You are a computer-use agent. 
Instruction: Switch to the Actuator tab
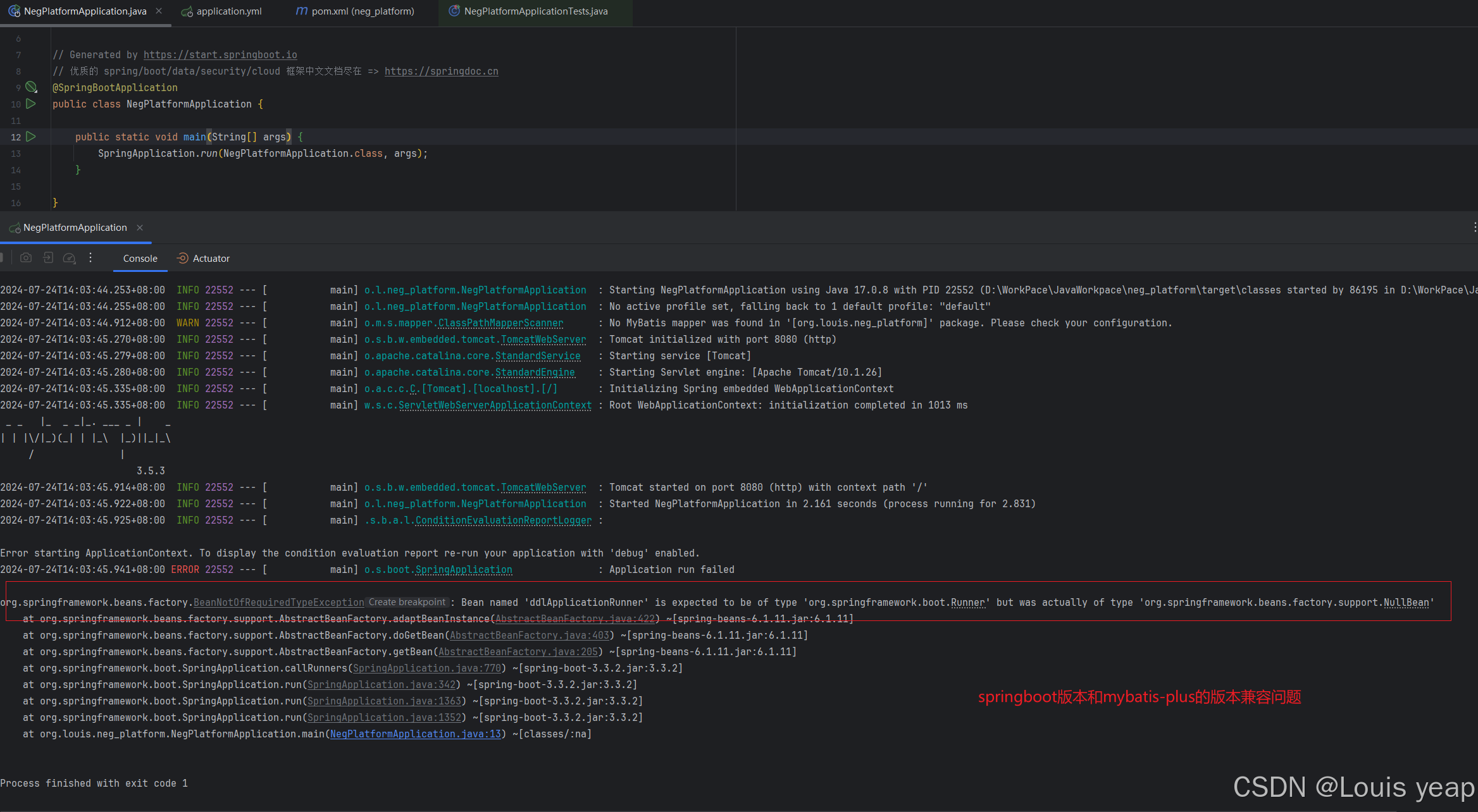[x=203, y=259]
